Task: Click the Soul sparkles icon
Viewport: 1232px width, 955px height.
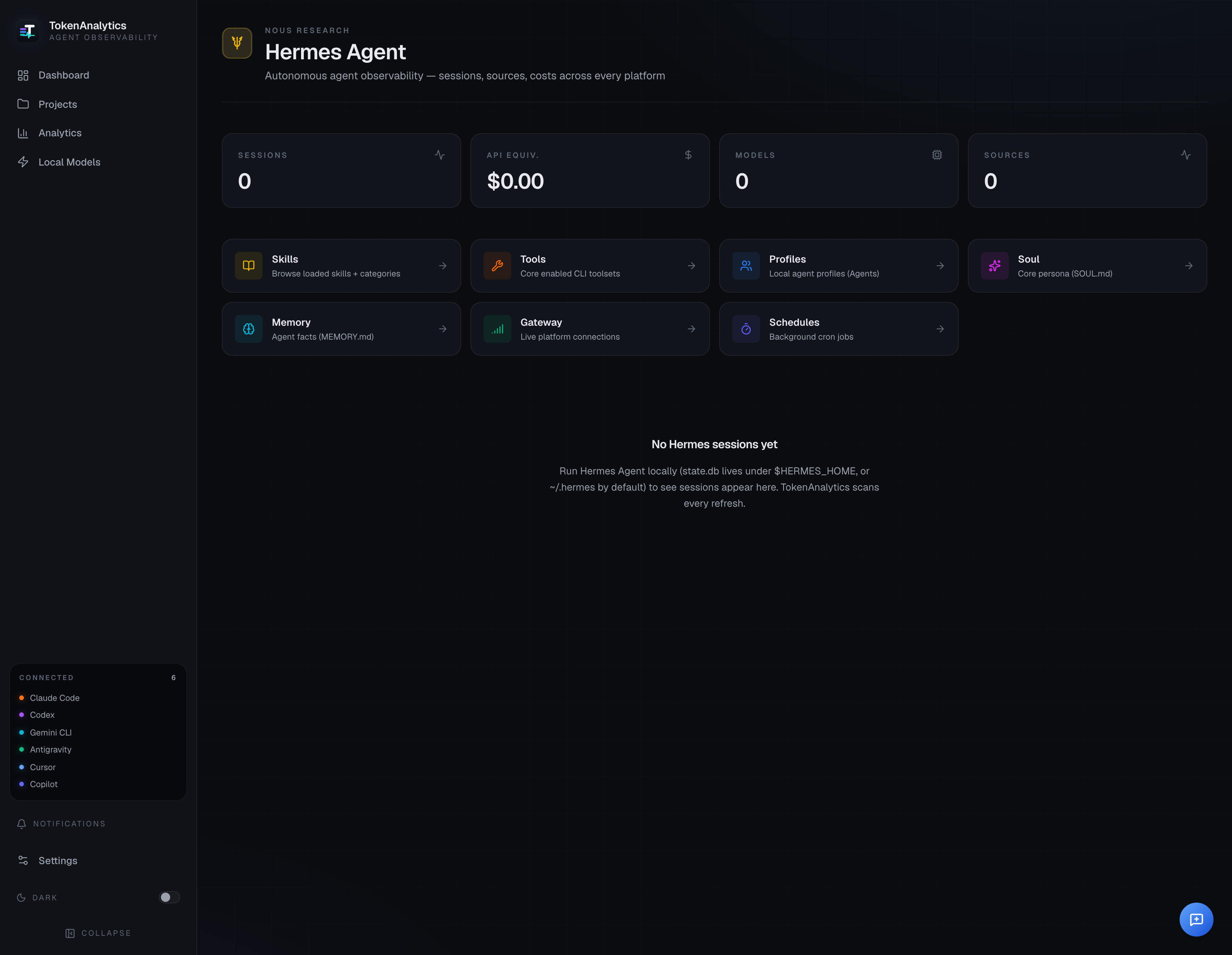Action: pos(995,266)
